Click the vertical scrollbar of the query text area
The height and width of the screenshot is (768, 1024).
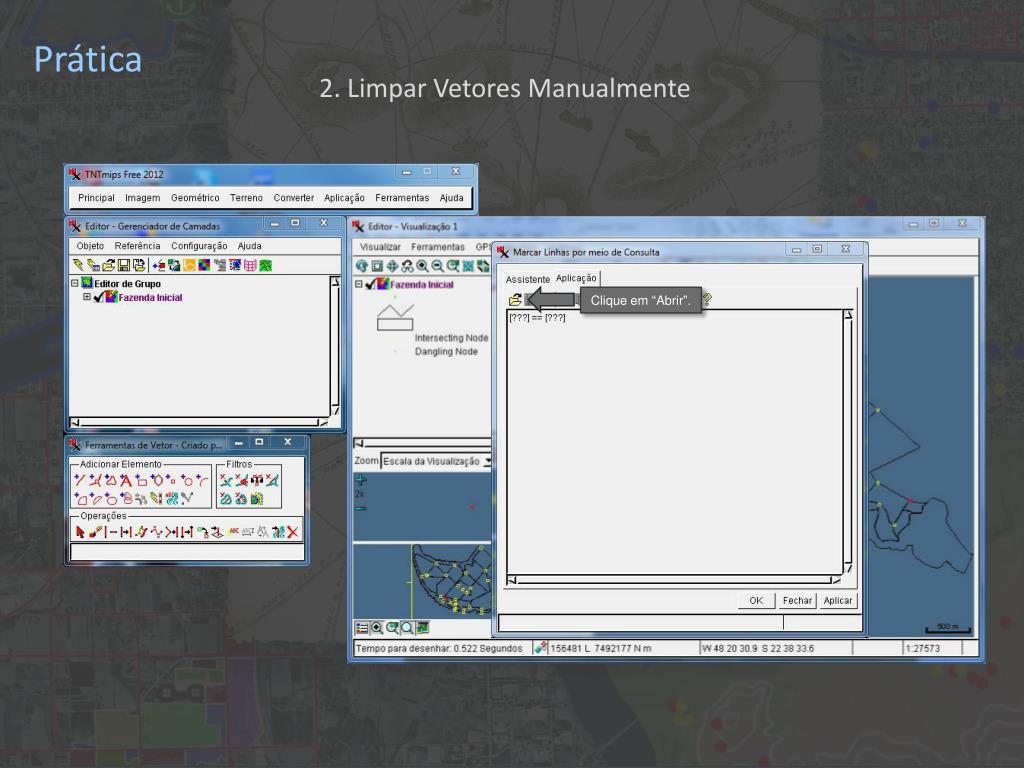(x=848, y=443)
